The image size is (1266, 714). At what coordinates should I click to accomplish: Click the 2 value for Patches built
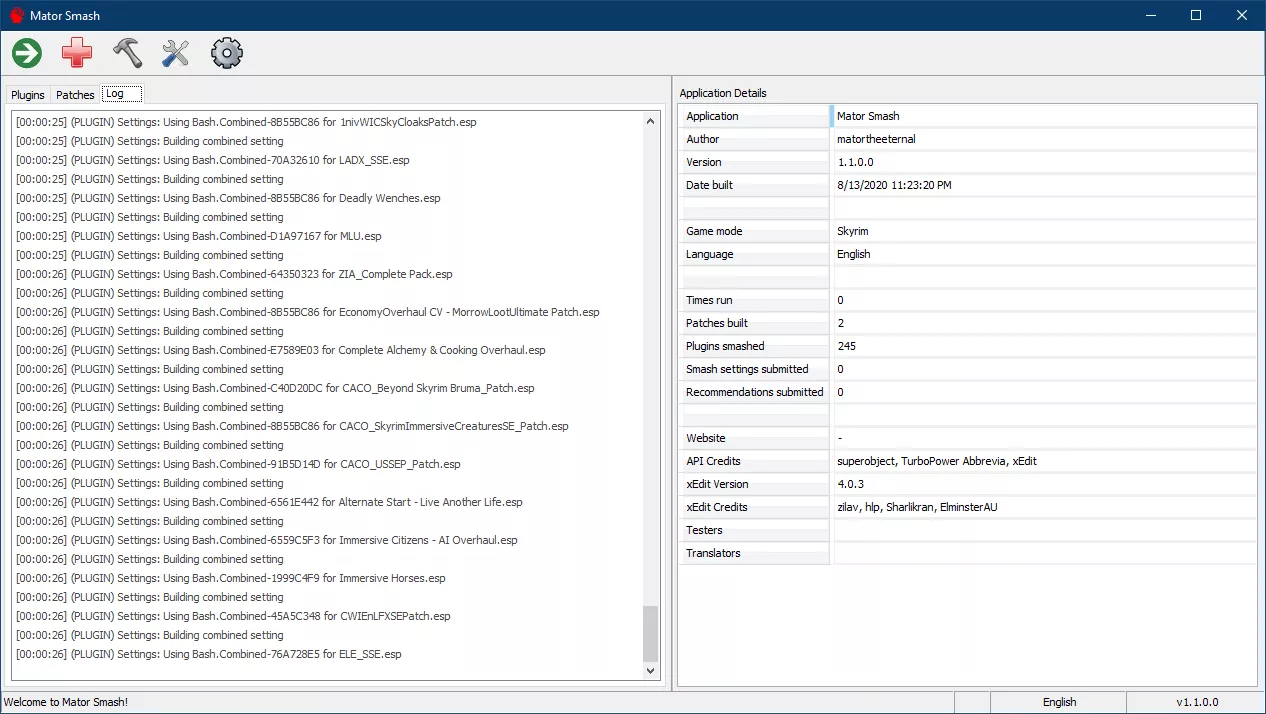tap(841, 323)
